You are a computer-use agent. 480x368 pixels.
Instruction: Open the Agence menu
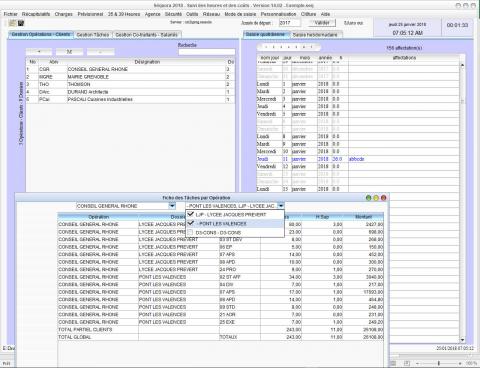click(x=153, y=14)
